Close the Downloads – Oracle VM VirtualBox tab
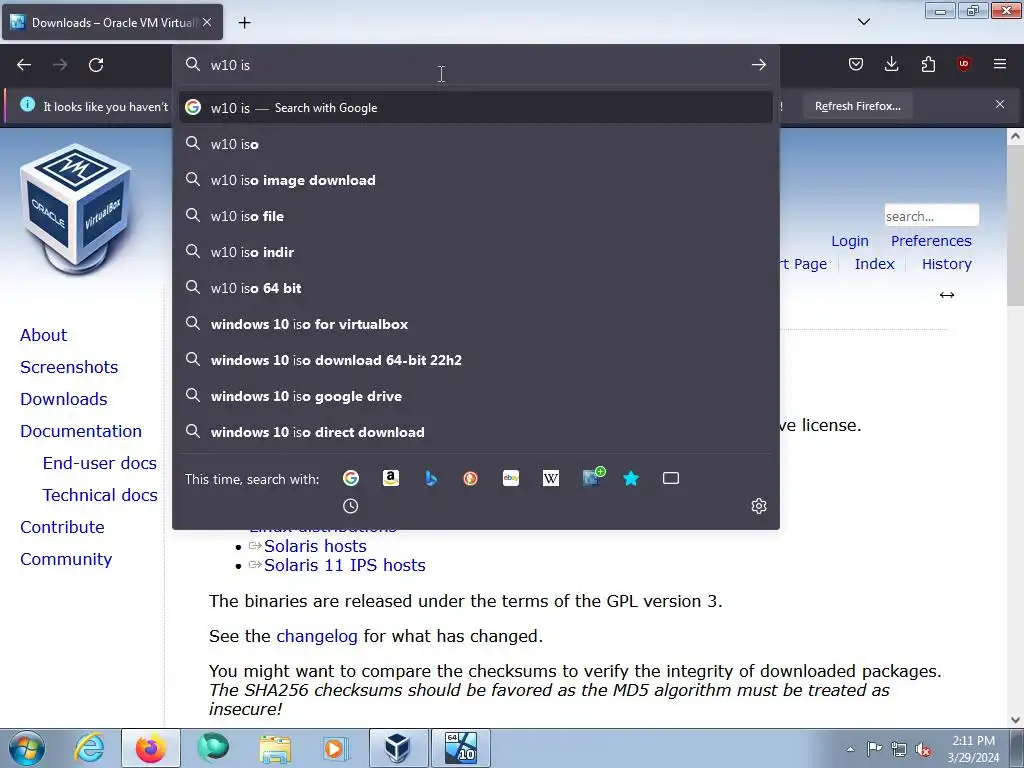 point(207,22)
